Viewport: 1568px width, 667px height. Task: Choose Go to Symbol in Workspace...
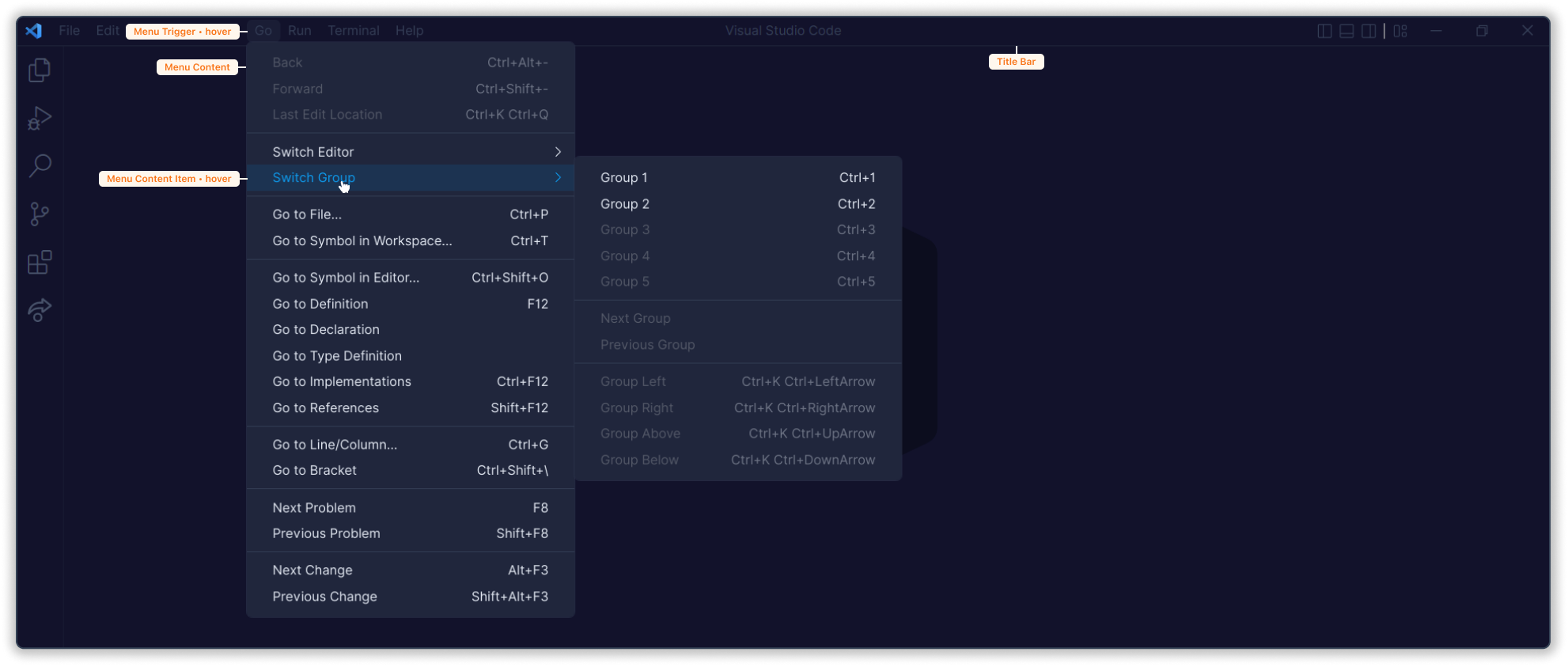tap(411, 241)
